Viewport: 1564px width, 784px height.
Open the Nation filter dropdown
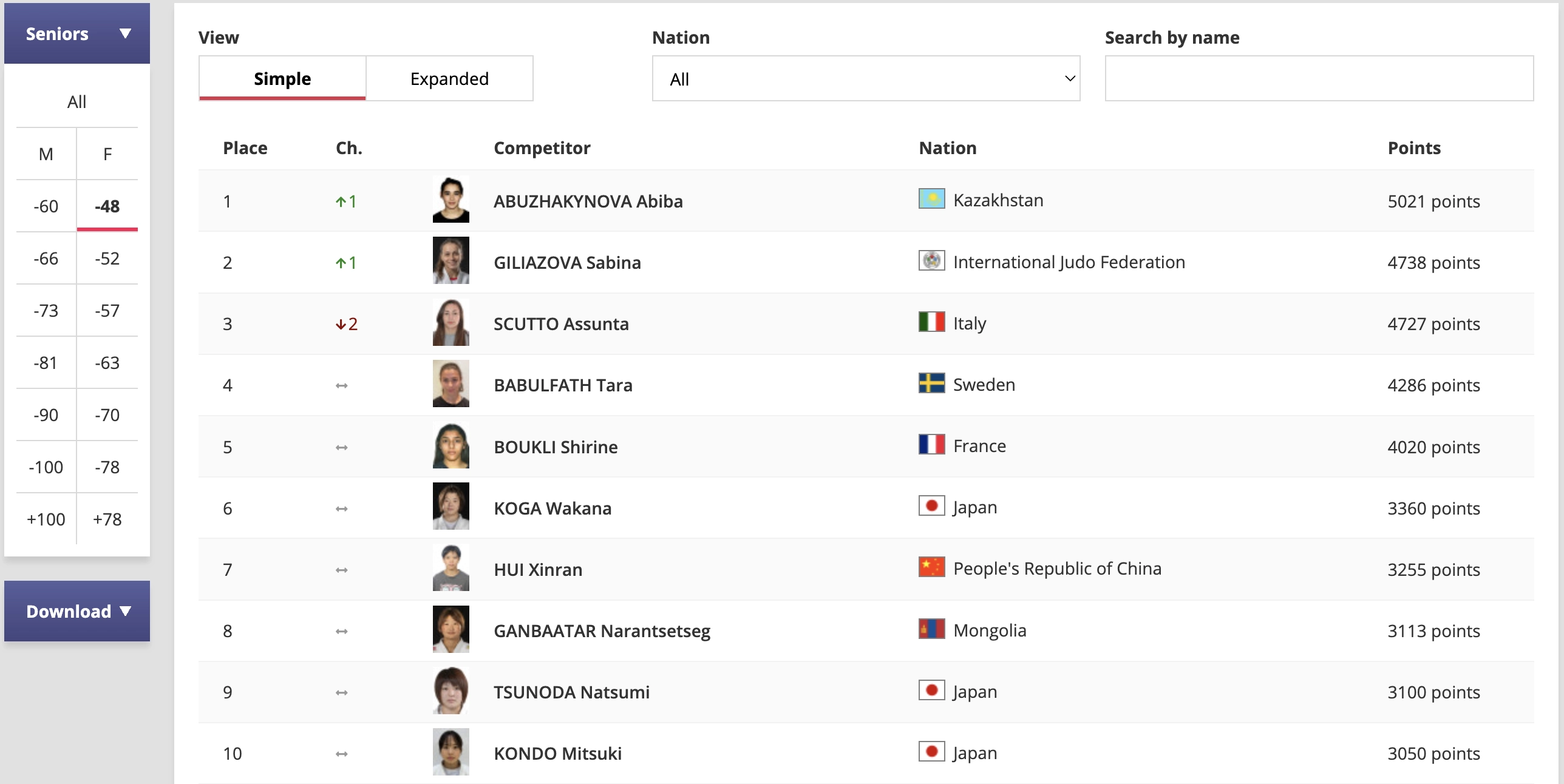click(x=866, y=79)
